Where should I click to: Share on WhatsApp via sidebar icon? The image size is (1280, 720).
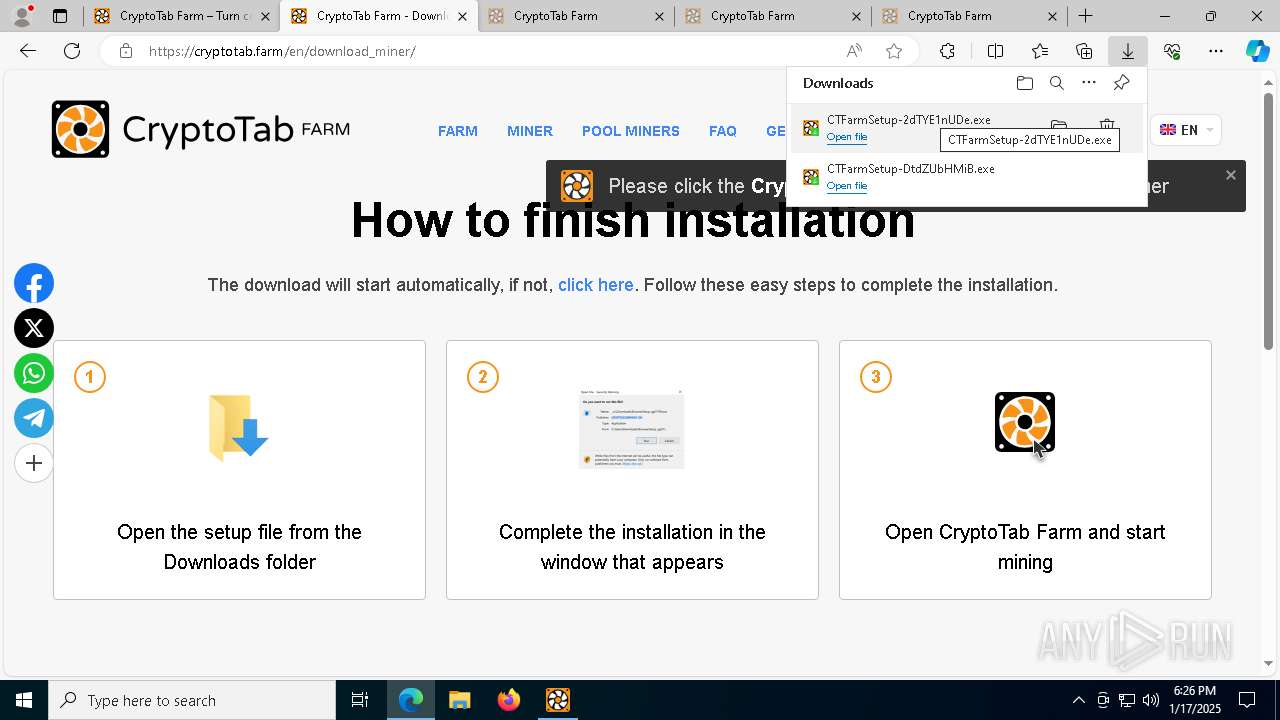click(x=34, y=373)
